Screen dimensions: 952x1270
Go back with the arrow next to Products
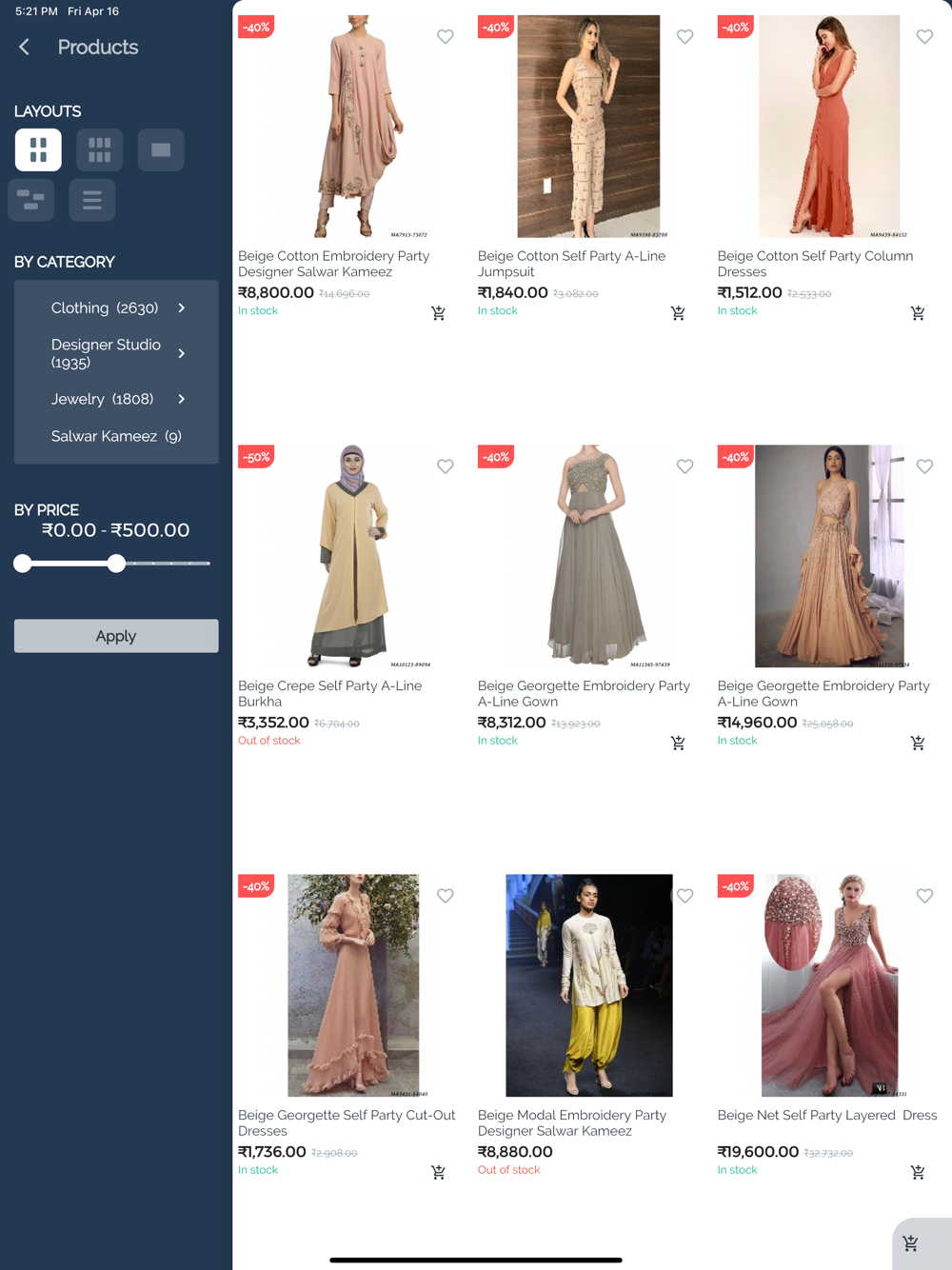(25, 47)
